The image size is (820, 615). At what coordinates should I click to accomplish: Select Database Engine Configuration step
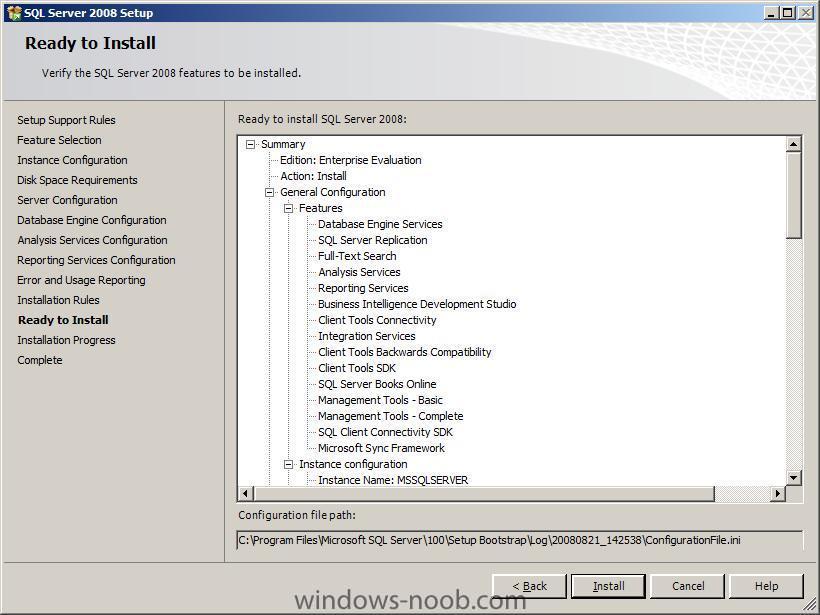click(92, 220)
